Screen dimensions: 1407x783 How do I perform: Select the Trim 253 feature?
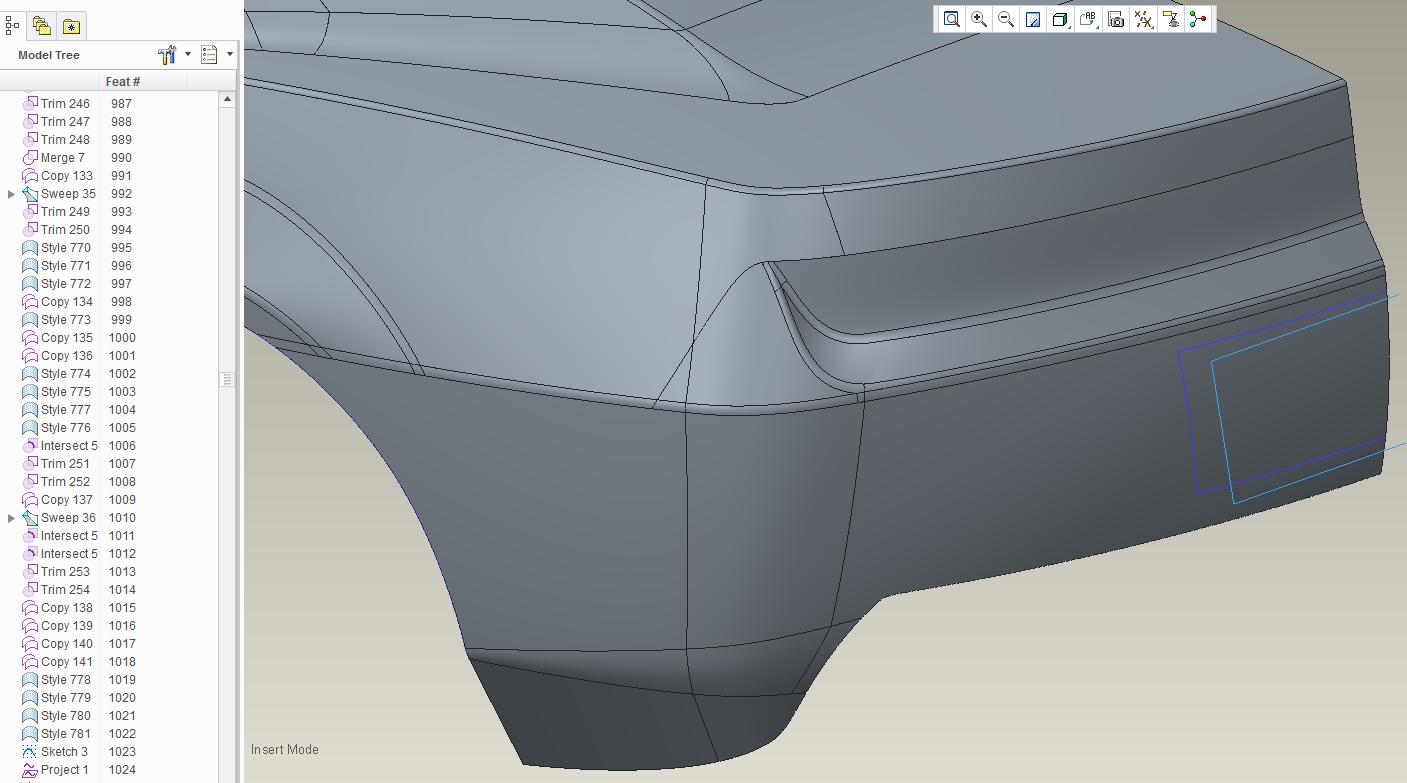65,572
